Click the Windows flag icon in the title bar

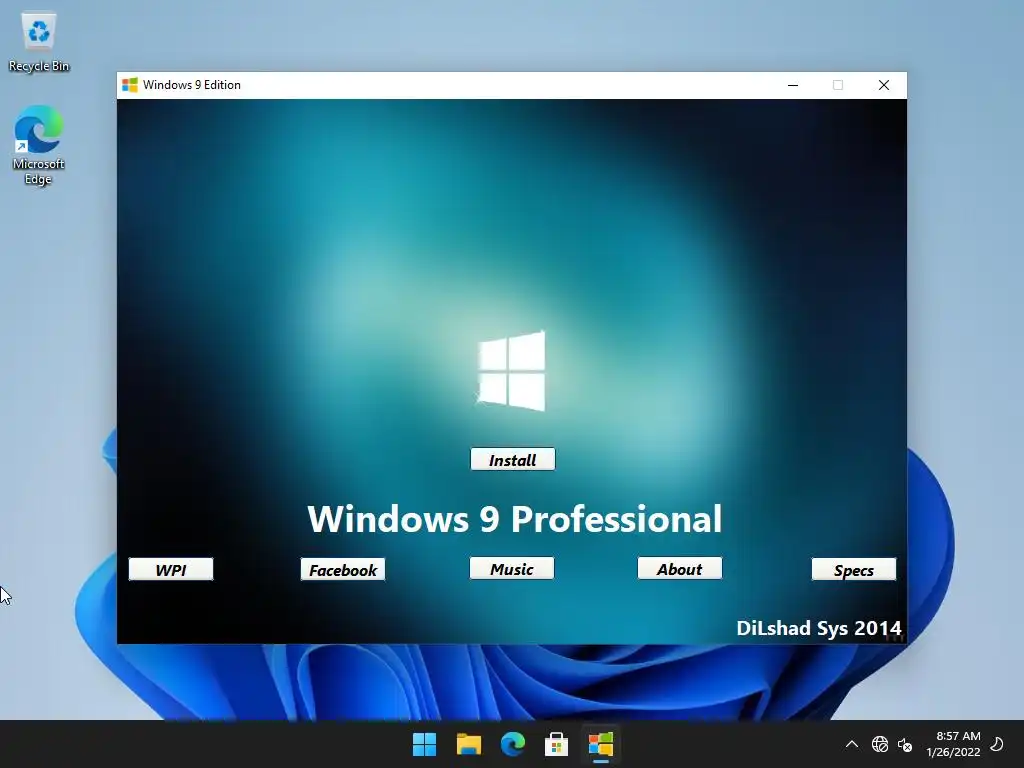click(130, 85)
